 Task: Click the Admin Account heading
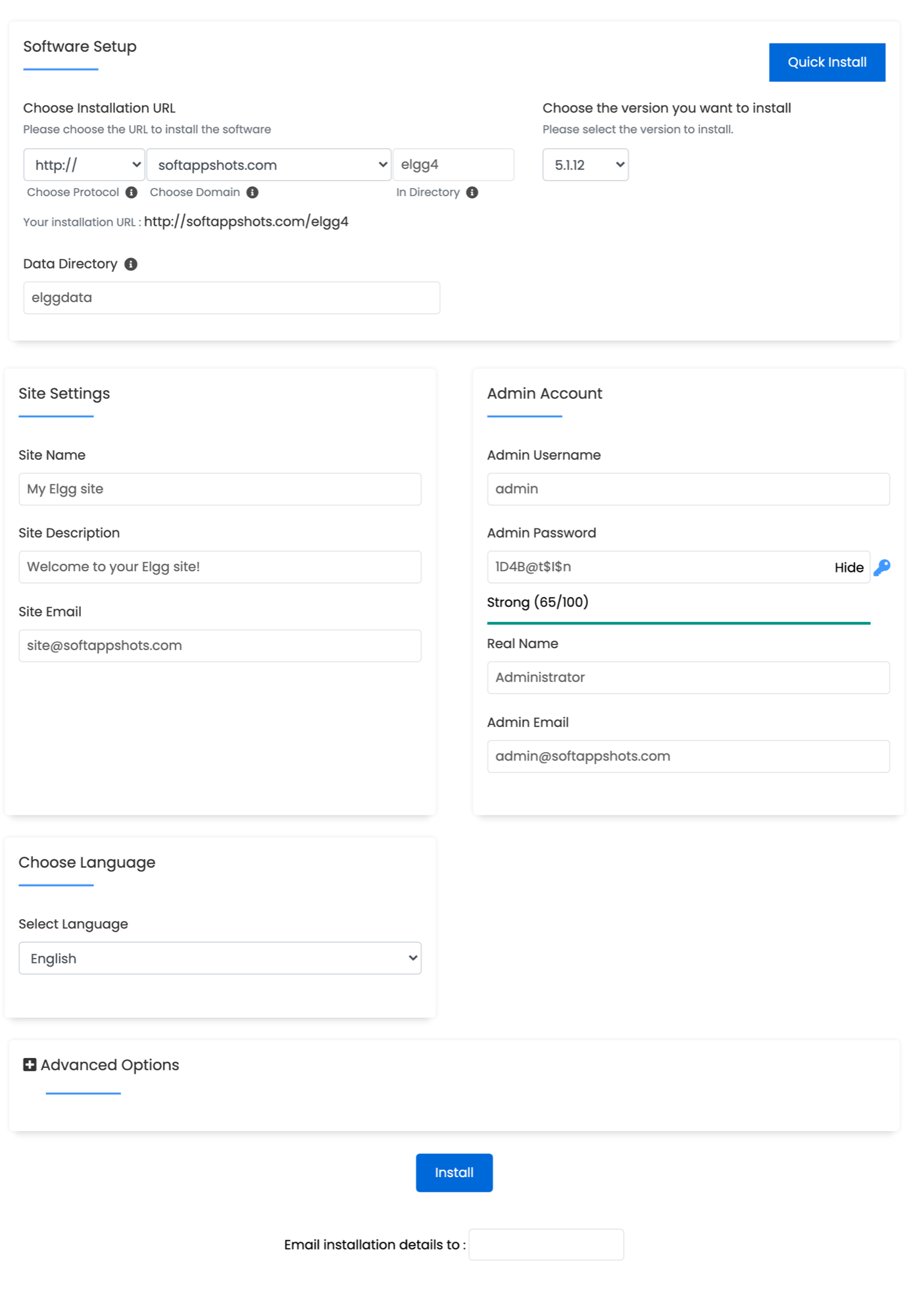545,393
